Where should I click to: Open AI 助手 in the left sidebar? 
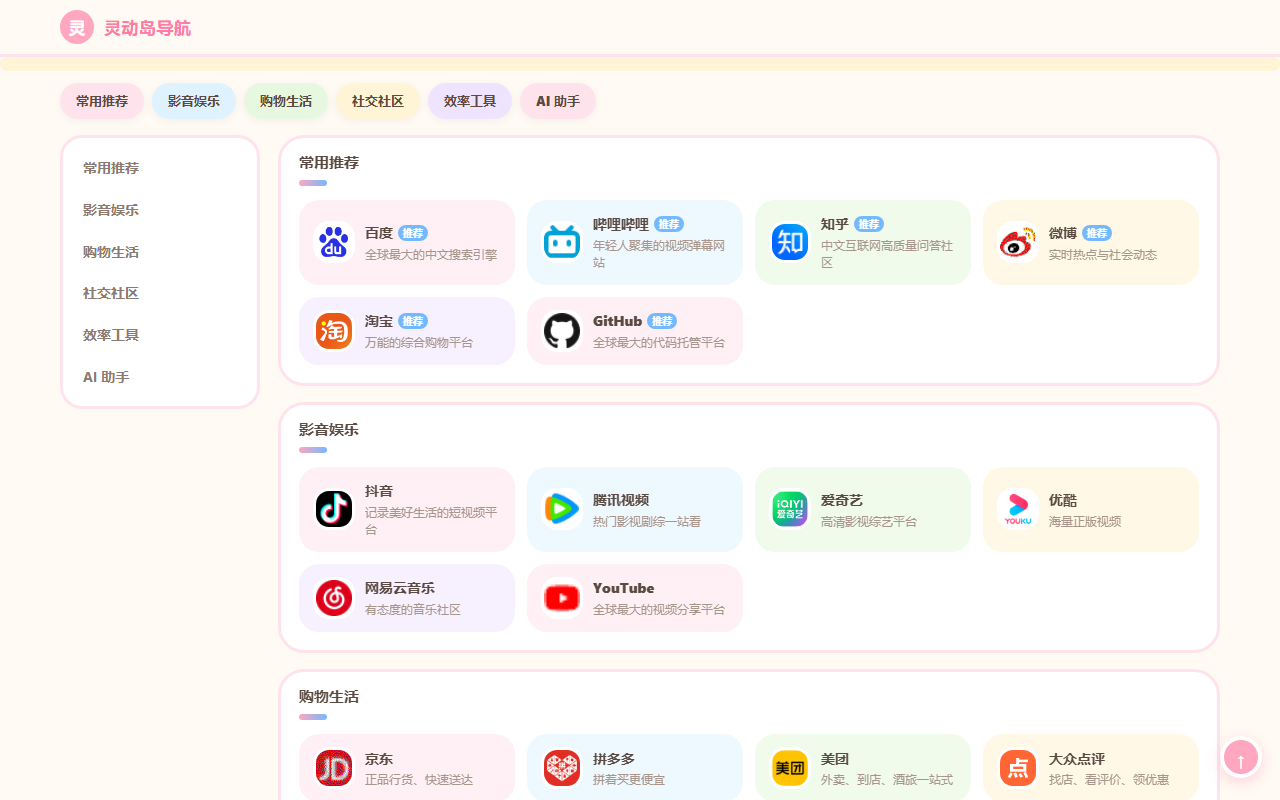click(x=160, y=377)
